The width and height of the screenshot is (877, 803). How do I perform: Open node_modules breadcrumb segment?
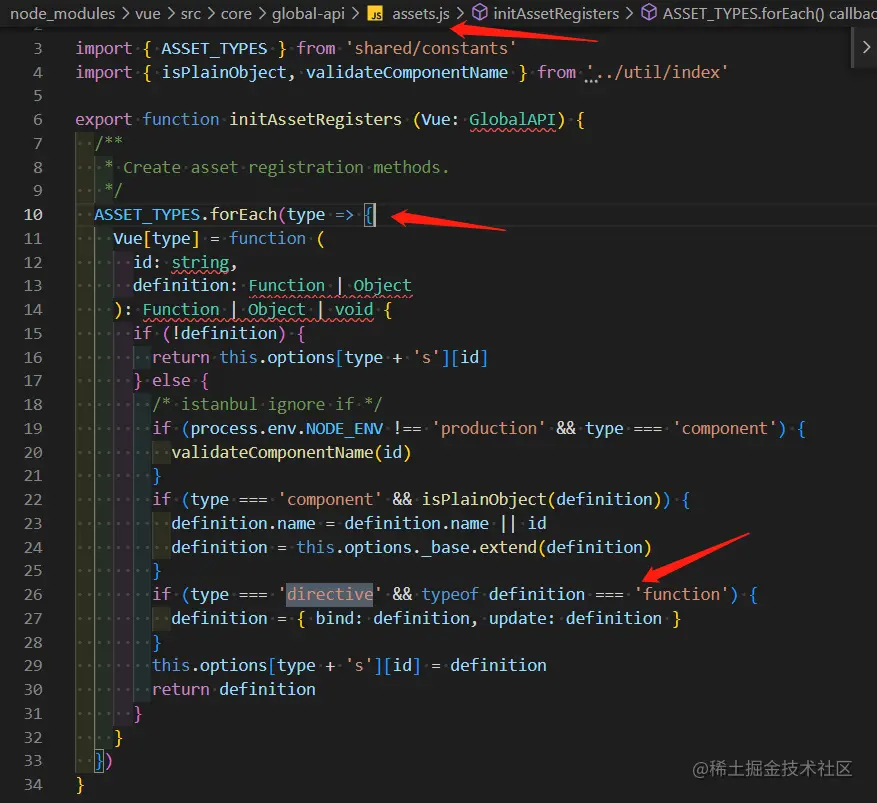tap(63, 13)
